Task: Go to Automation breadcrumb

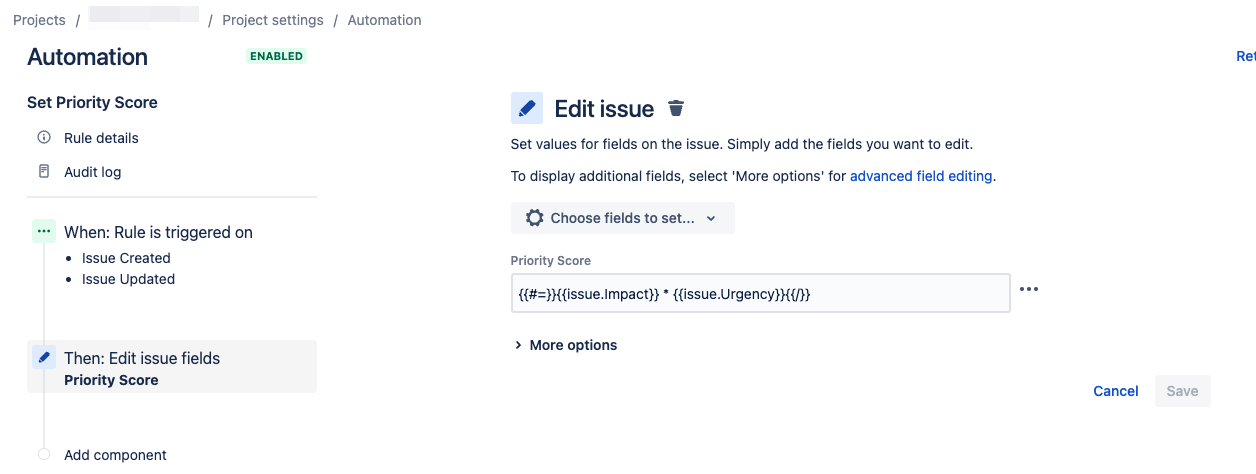Action: pos(385,20)
